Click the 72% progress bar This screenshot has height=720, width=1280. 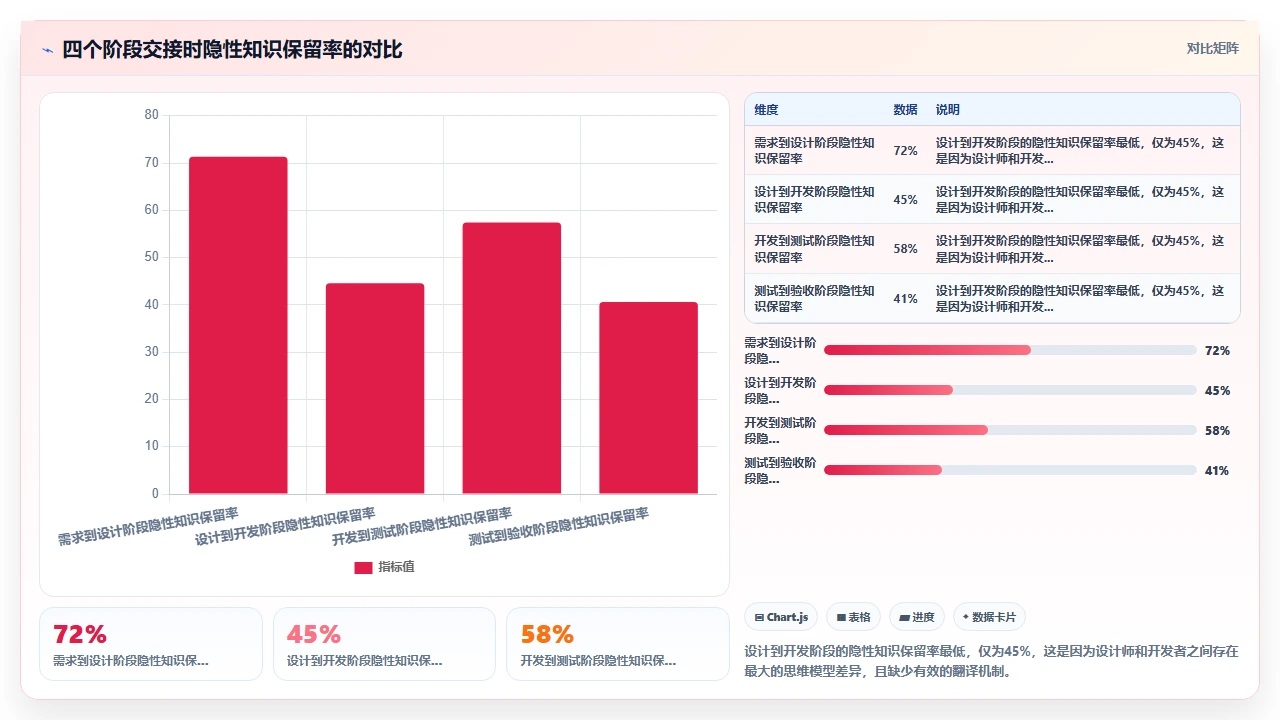(x=1010, y=350)
